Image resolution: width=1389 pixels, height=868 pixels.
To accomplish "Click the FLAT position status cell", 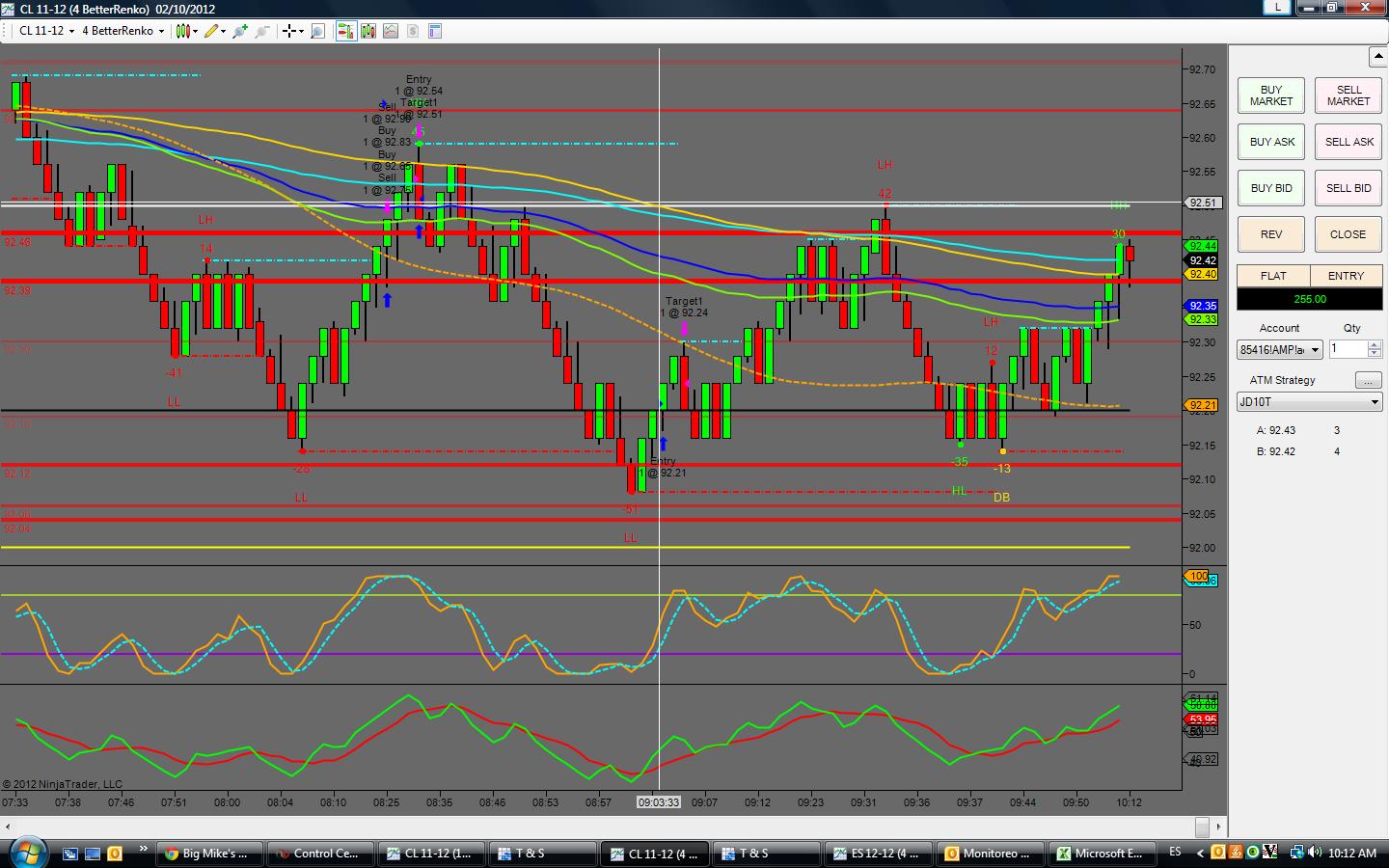I will [1273, 276].
